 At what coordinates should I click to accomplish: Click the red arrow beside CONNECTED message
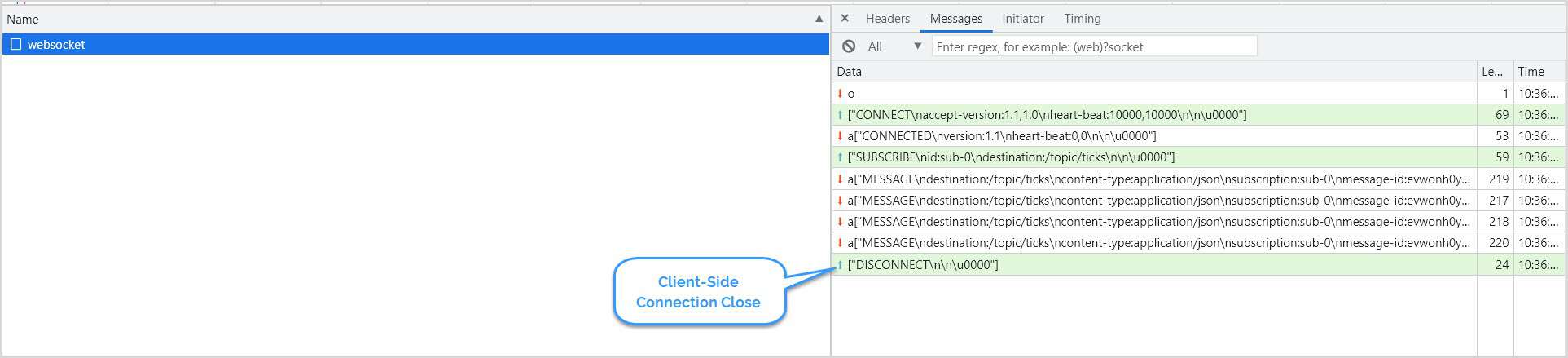[x=840, y=136]
